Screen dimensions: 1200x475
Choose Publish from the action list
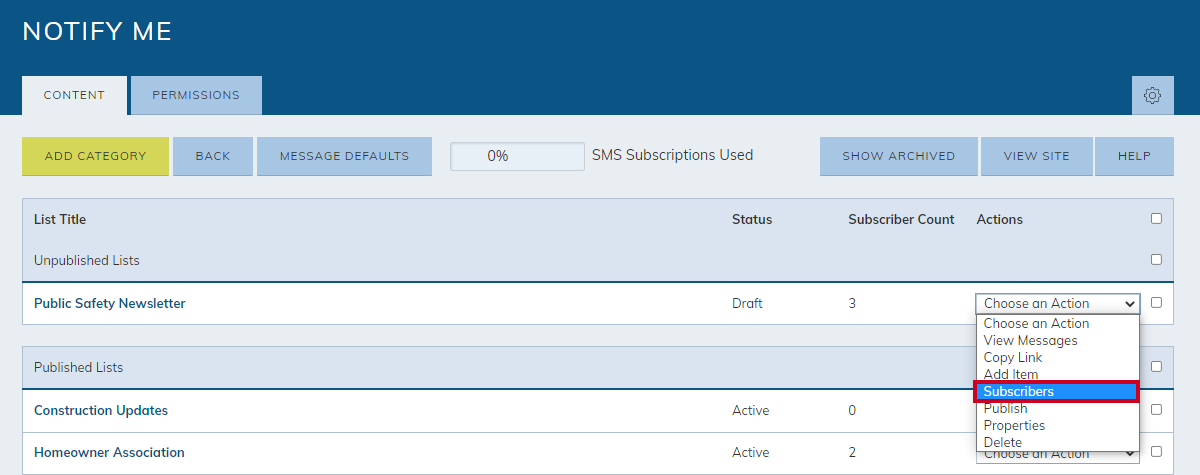pos(1058,408)
